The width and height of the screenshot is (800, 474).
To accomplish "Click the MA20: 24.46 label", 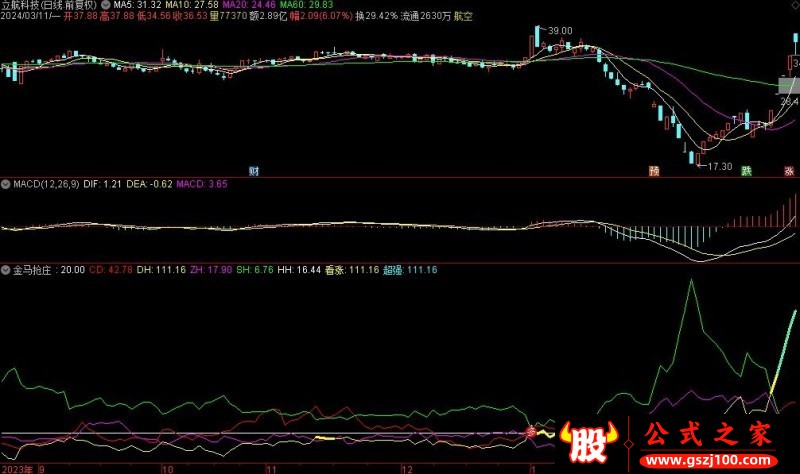I will pyautogui.click(x=249, y=5).
